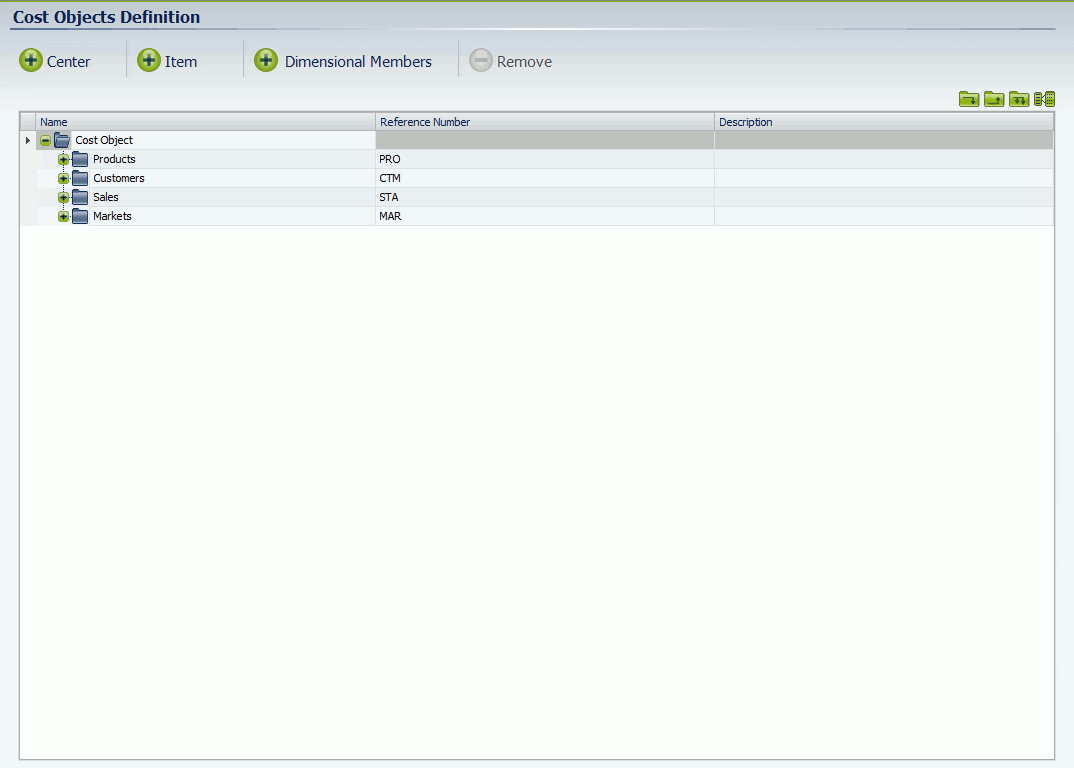
Task: Click the Markets folder icon
Action: pyautogui.click(x=80, y=216)
